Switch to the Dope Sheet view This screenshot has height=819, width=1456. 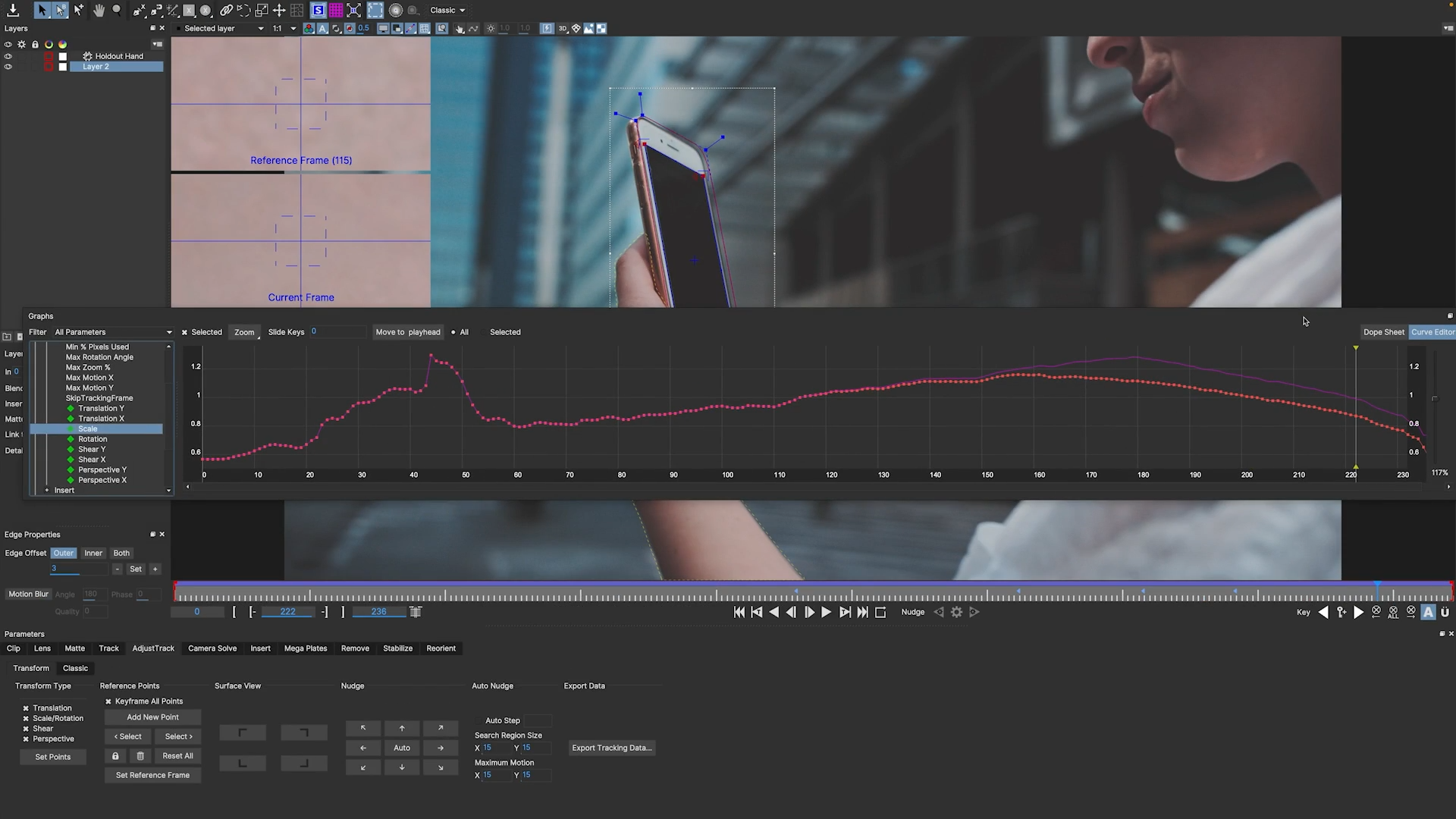tap(1383, 332)
